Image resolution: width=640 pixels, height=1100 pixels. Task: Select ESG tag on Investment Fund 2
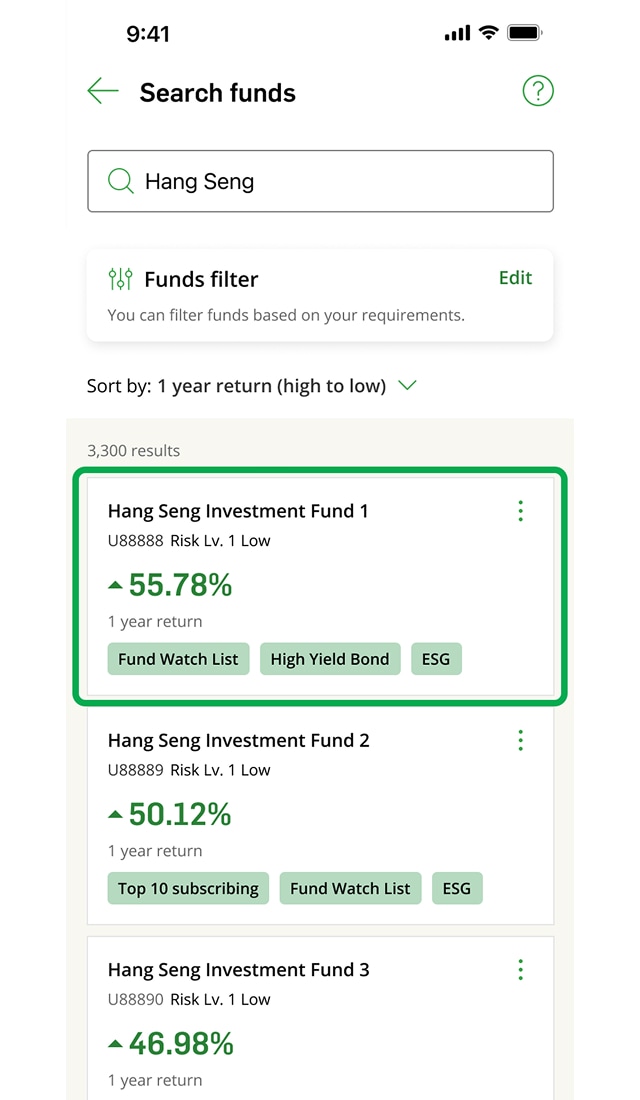coord(456,888)
